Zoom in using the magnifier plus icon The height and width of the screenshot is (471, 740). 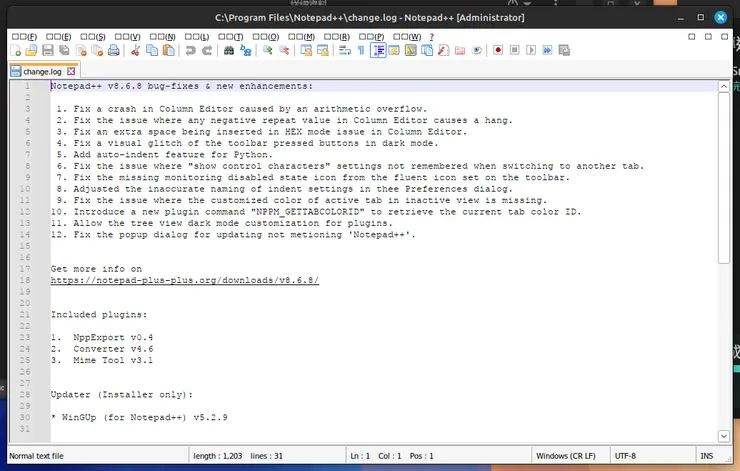point(268,50)
